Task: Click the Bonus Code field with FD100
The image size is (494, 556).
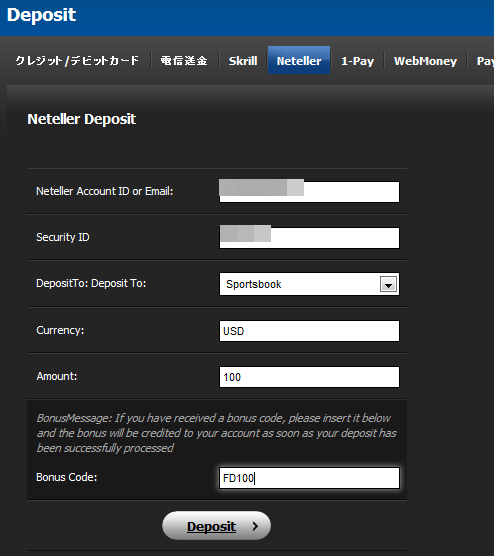Action: tap(309, 478)
